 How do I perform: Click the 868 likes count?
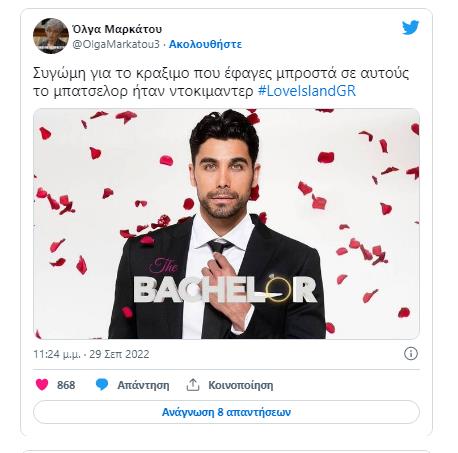[x=66, y=385]
